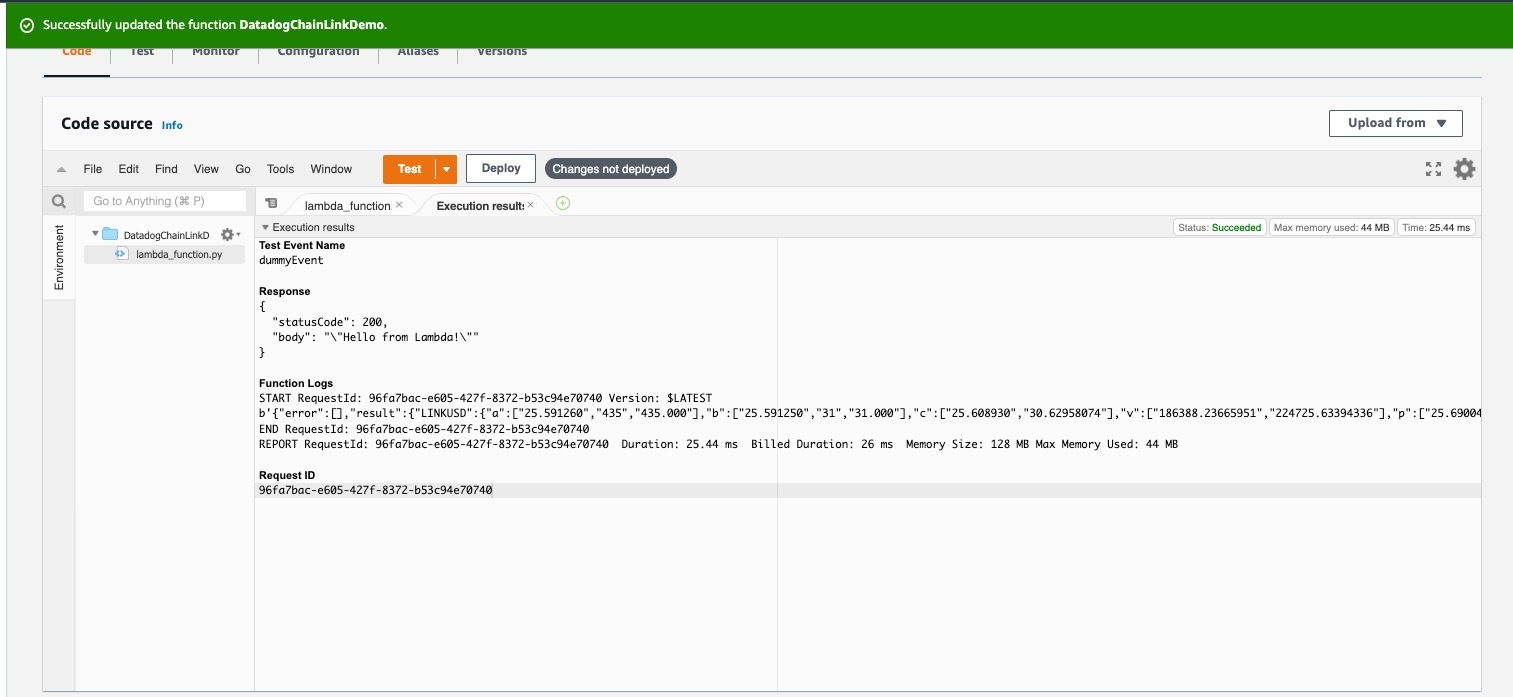Open the environment folder gear settings menu
1513x697 pixels.
pos(229,234)
